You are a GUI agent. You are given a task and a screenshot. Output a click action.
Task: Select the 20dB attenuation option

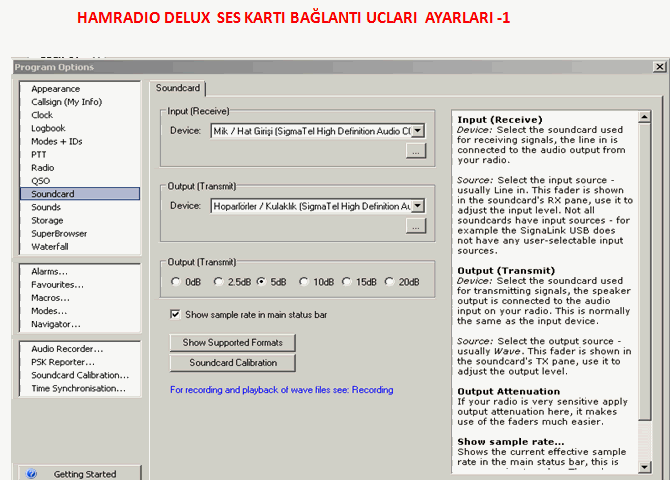[x=389, y=282]
